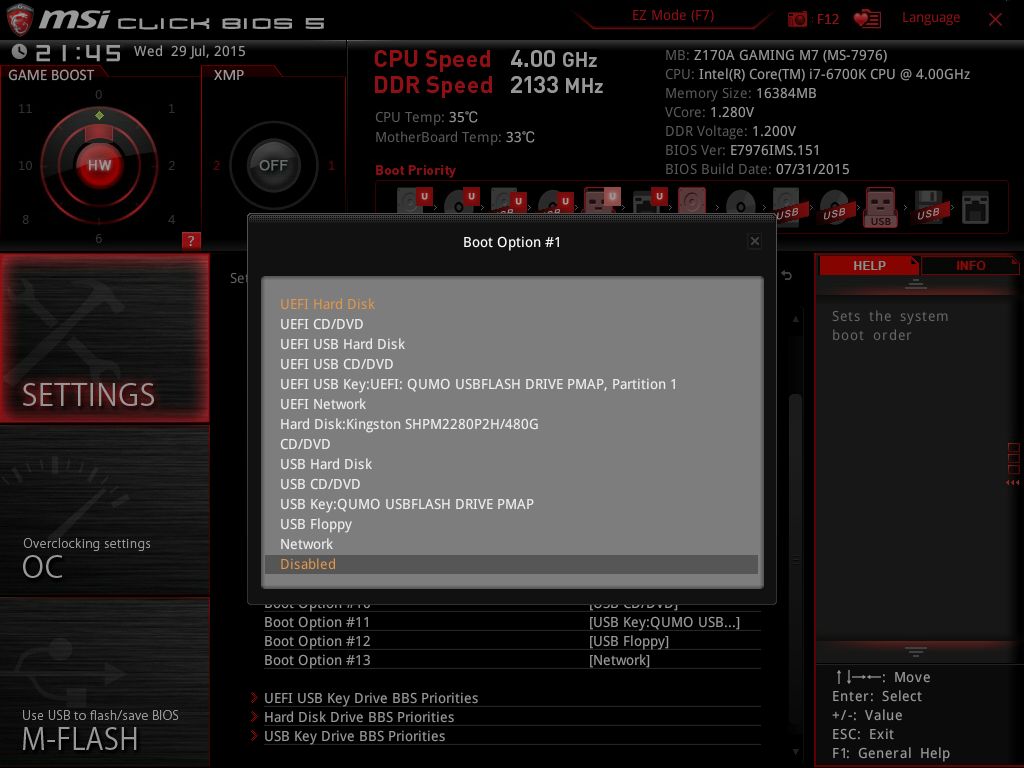The width and height of the screenshot is (1024, 768).
Task: Click the UEFI USB key boot icon
Action: click(x=601, y=200)
